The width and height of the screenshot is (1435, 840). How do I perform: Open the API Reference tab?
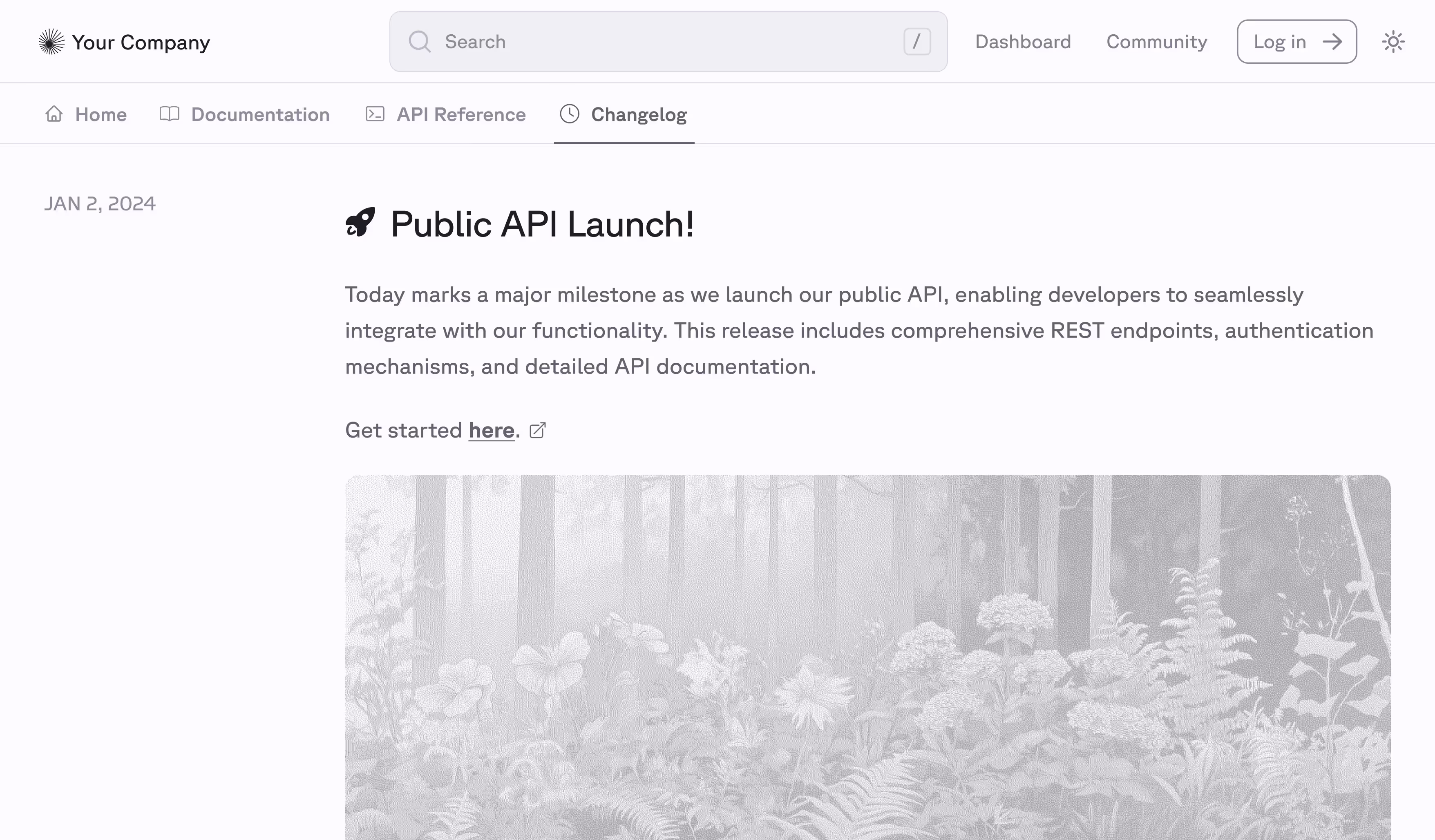click(x=460, y=114)
